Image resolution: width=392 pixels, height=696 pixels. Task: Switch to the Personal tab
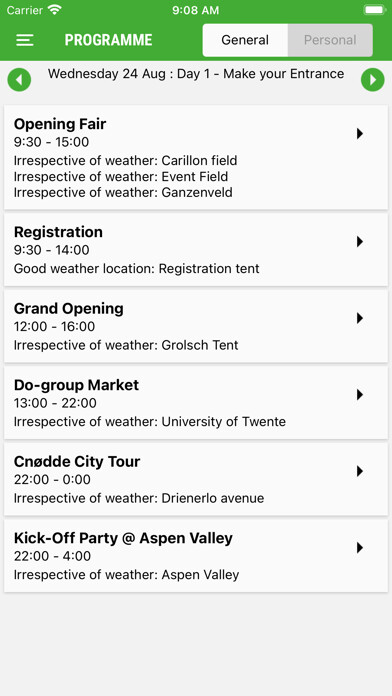pos(330,40)
